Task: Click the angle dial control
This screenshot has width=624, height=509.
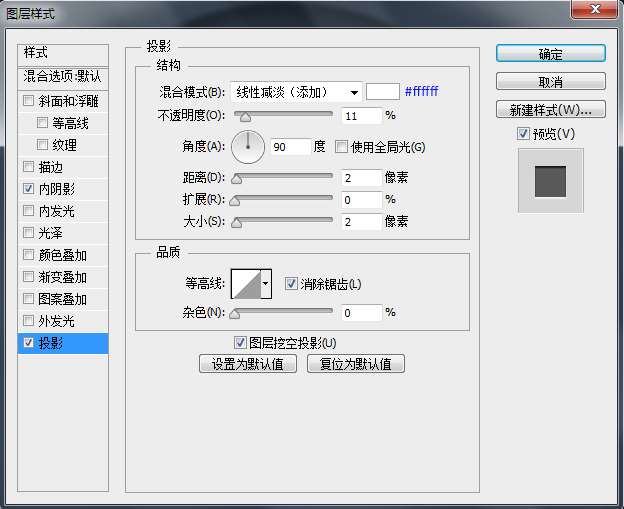Action: pos(248,147)
